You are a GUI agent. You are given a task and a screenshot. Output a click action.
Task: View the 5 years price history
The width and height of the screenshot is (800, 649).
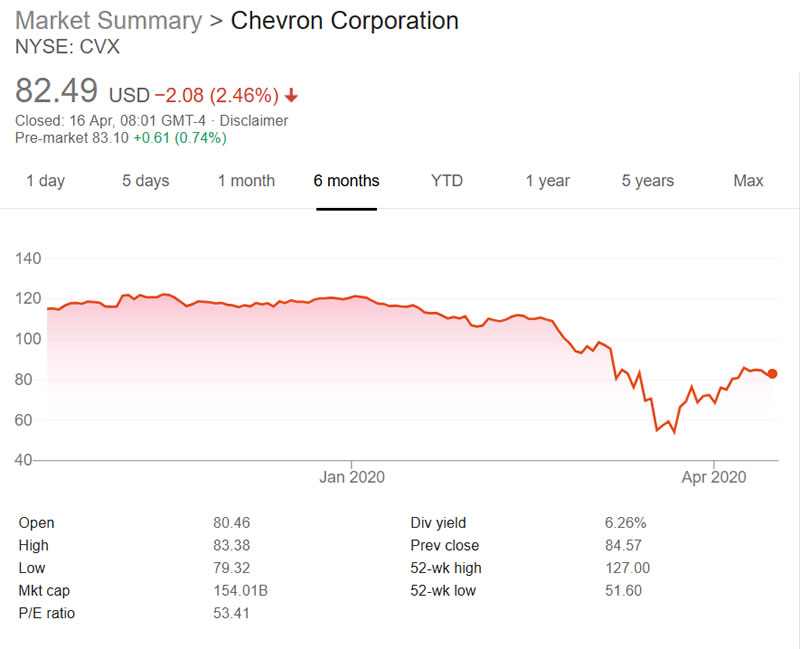pos(648,181)
